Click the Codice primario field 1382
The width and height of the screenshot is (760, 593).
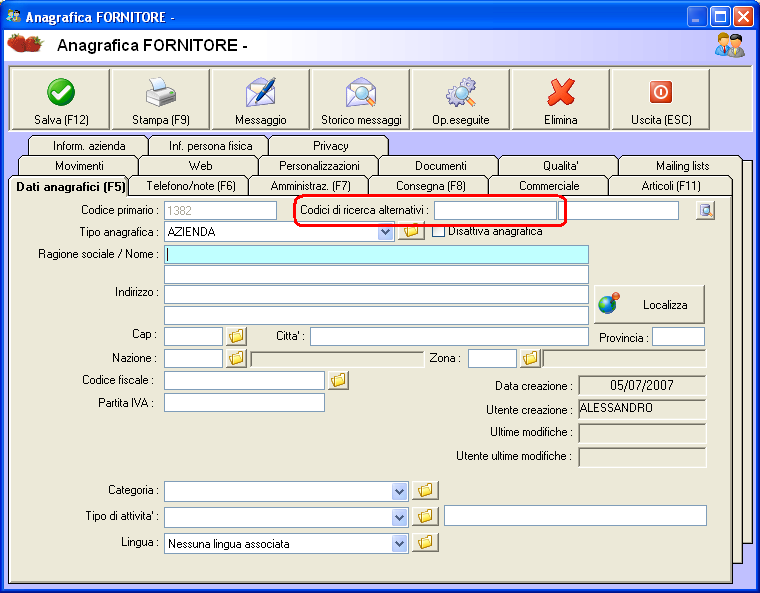[x=221, y=210]
